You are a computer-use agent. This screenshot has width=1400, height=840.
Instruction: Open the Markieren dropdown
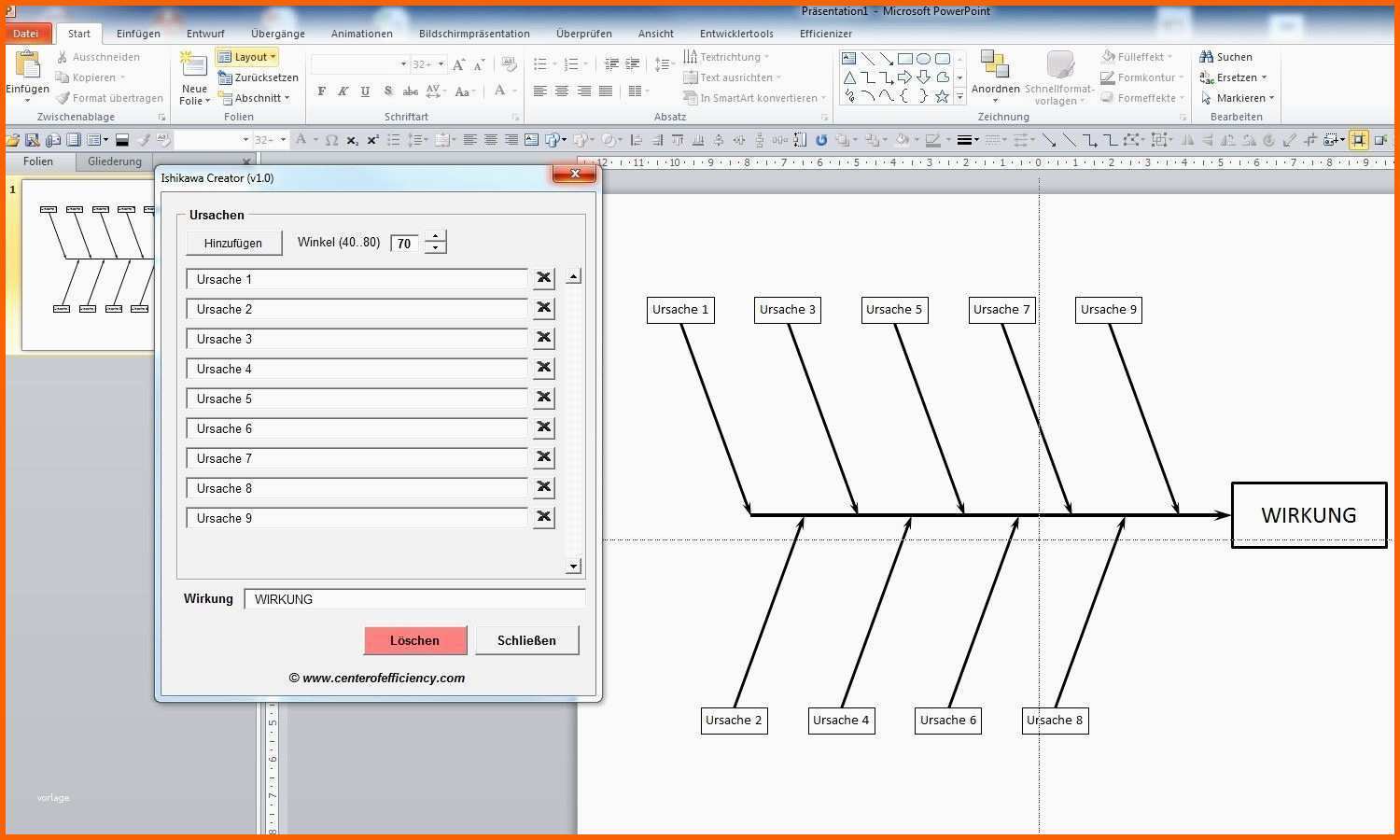1238,98
